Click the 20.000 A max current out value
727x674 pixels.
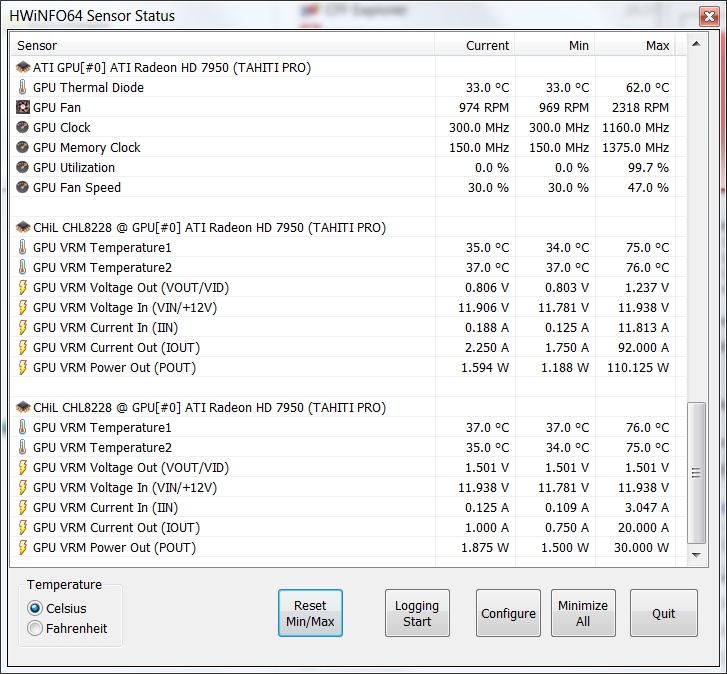(x=643, y=528)
